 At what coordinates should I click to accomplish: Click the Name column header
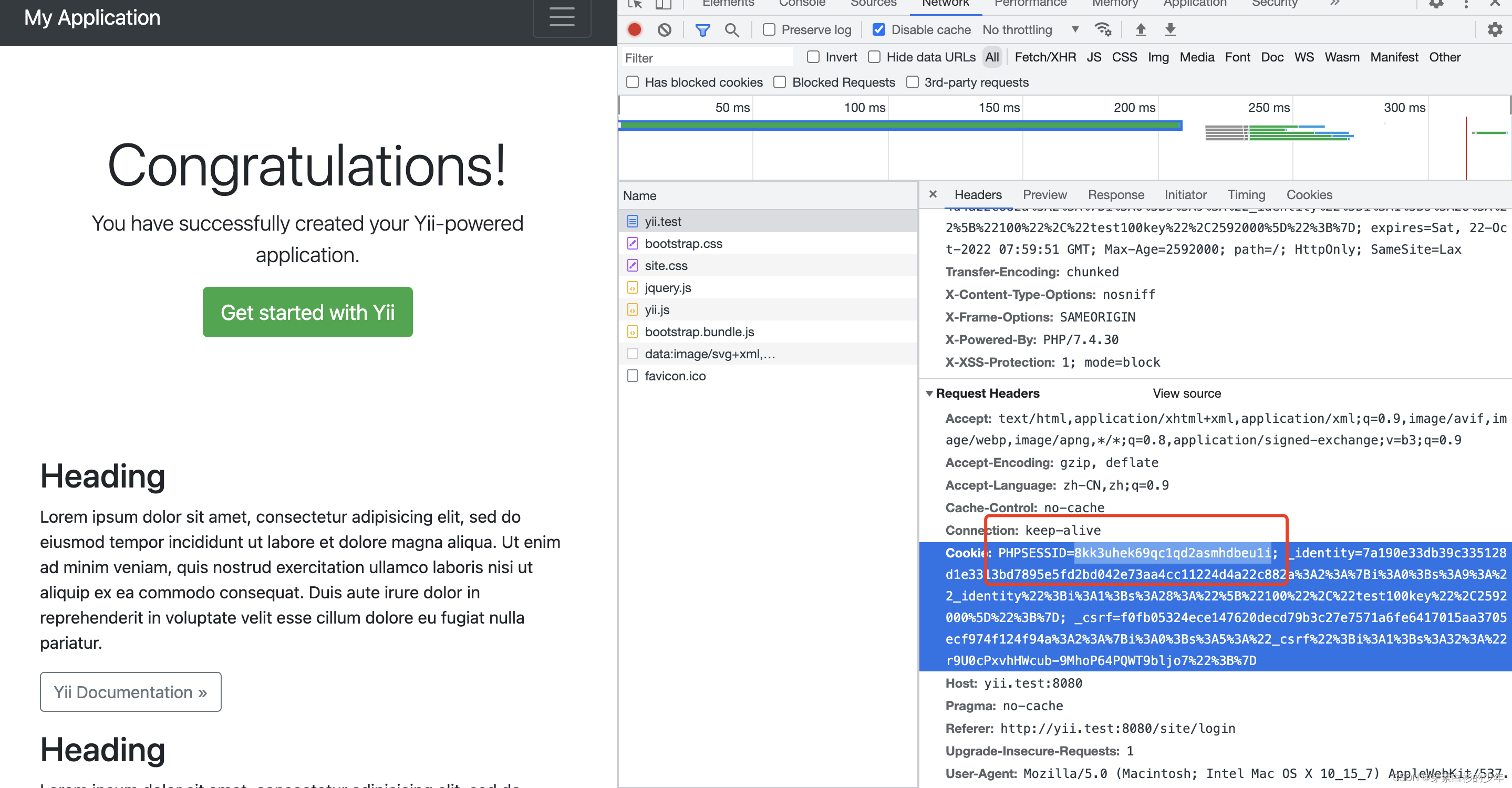click(x=768, y=195)
